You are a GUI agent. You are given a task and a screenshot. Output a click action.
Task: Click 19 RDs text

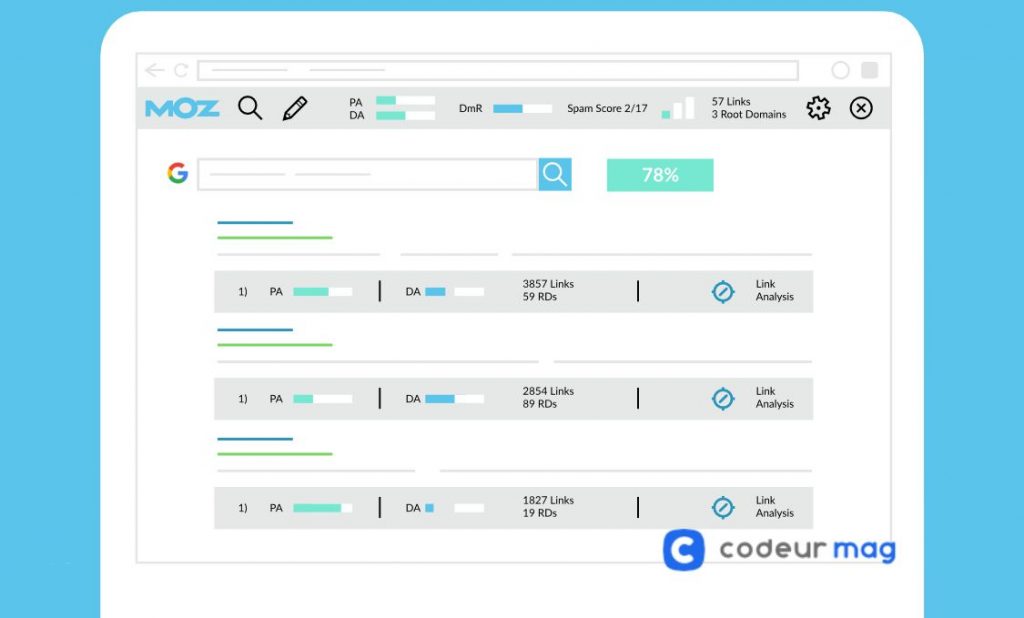(539, 513)
